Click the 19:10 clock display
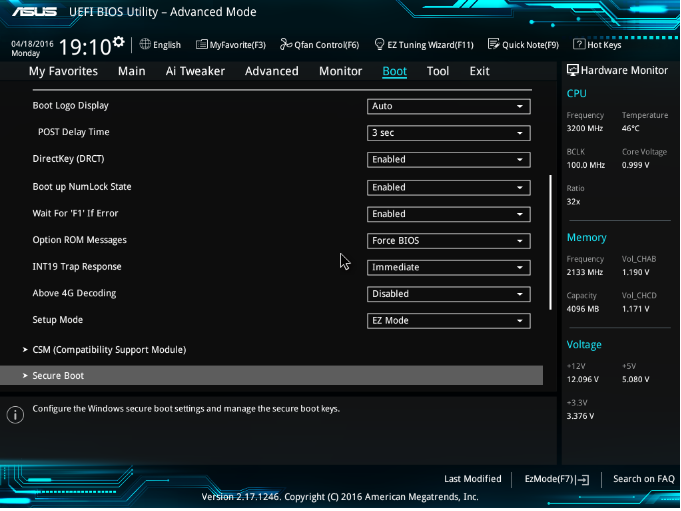This screenshot has width=681, height=511. coord(85,47)
